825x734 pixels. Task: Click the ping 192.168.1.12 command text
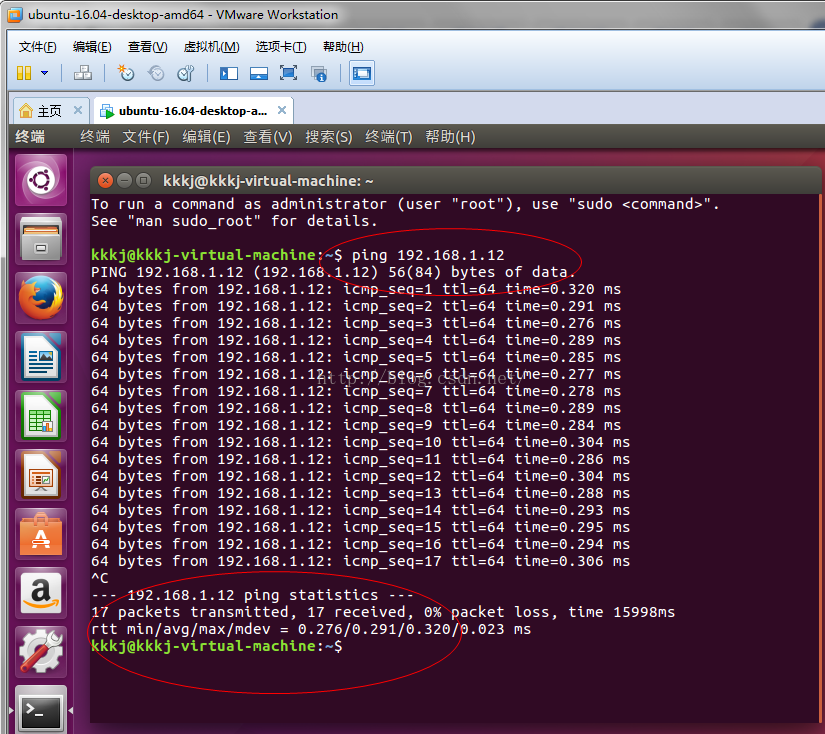tap(428, 255)
